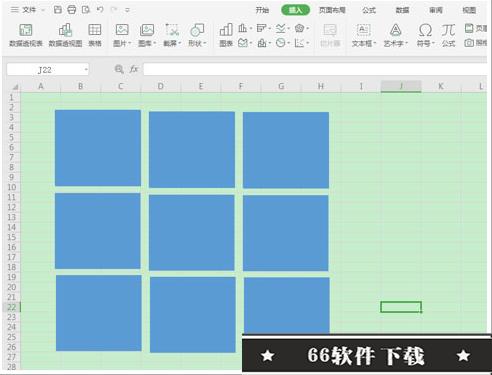Click the select-all corner of the grid
This screenshot has width=492, height=375.
[14, 87]
